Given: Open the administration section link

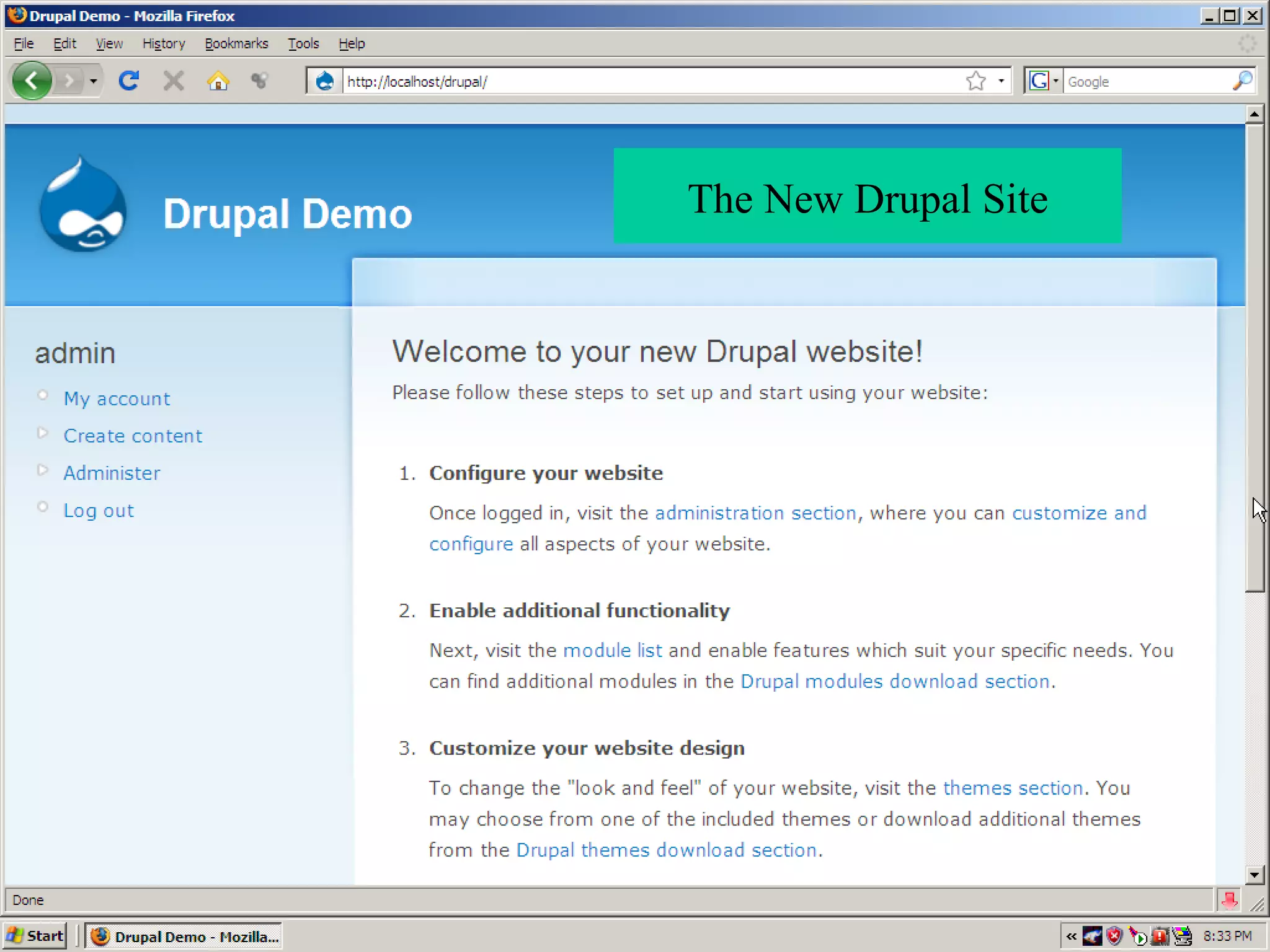Looking at the screenshot, I should [755, 513].
